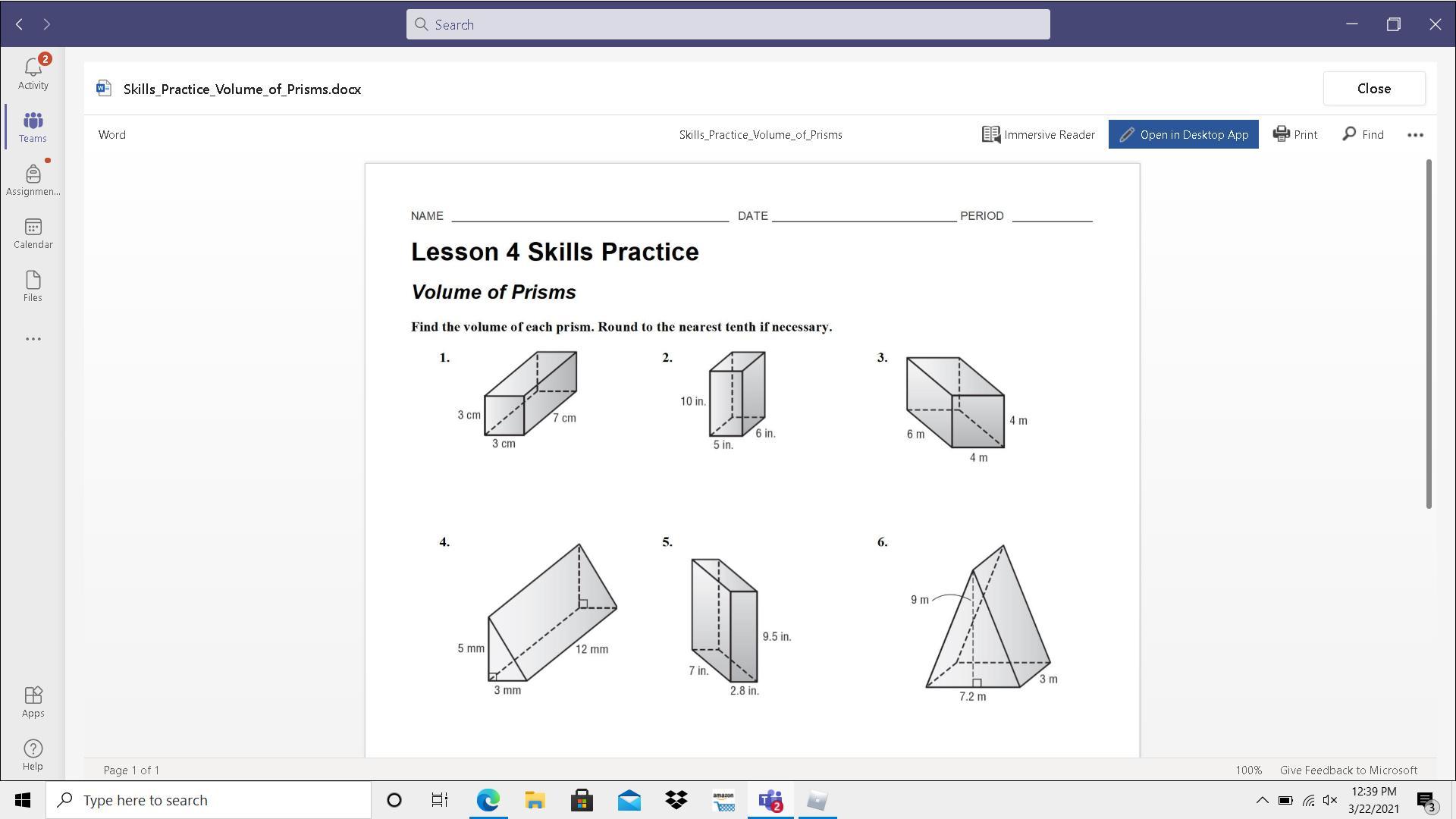Go back with the navigation arrow
1456x819 pixels.
pos(20,24)
